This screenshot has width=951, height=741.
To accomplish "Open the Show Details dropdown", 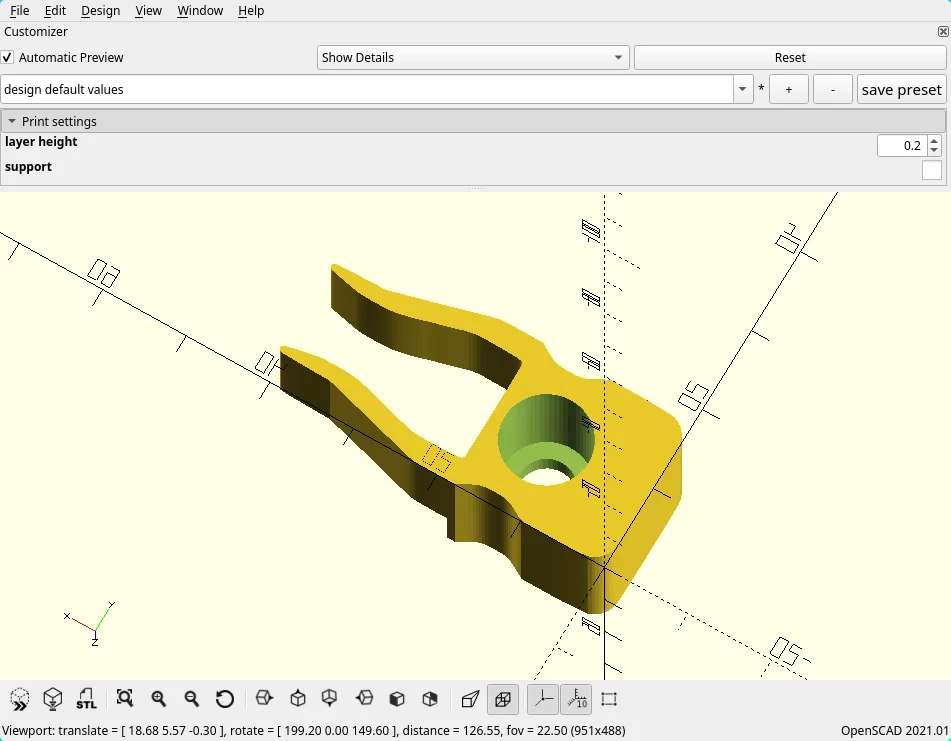I will coord(473,58).
